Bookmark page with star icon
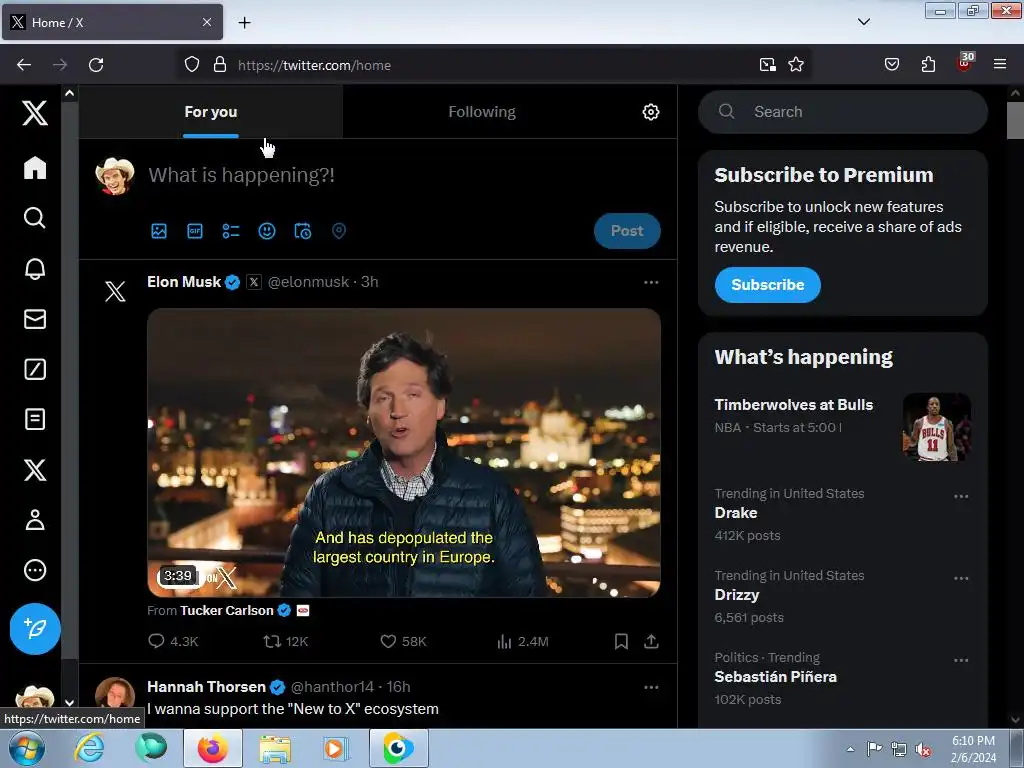The image size is (1024, 768). click(x=795, y=65)
